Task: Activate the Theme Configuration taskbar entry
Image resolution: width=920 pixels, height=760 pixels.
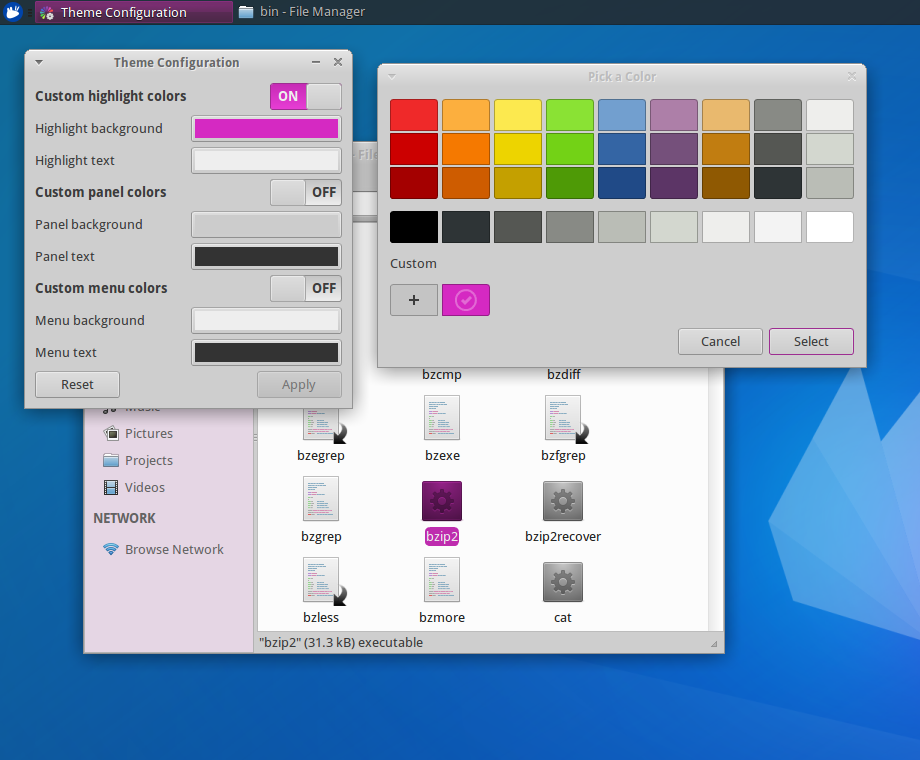Action: click(x=133, y=12)
